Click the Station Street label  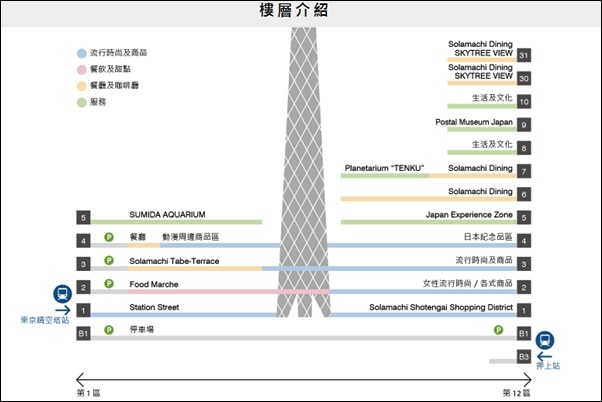(x=154, y=307)
